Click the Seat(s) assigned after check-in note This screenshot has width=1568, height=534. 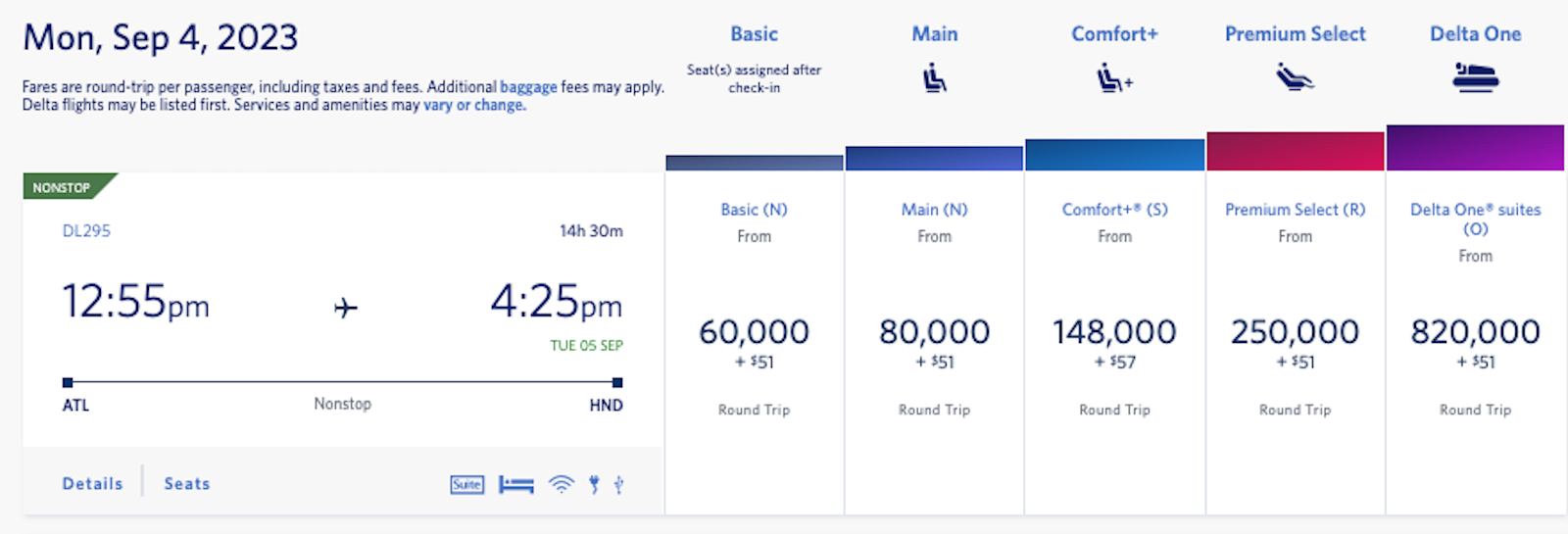pyautogui.click(x=754, y=78)
